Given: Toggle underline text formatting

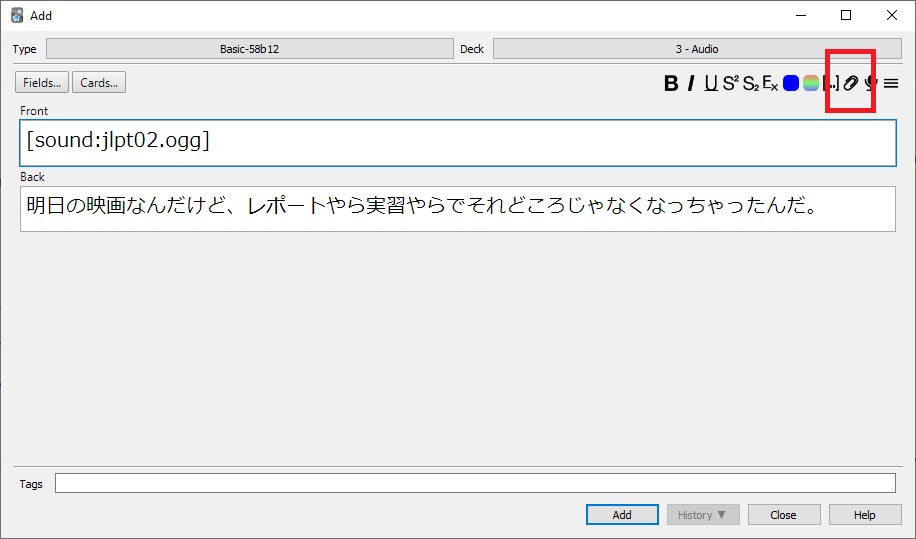Looking at the screenshot, I should [x=710, y=84].
